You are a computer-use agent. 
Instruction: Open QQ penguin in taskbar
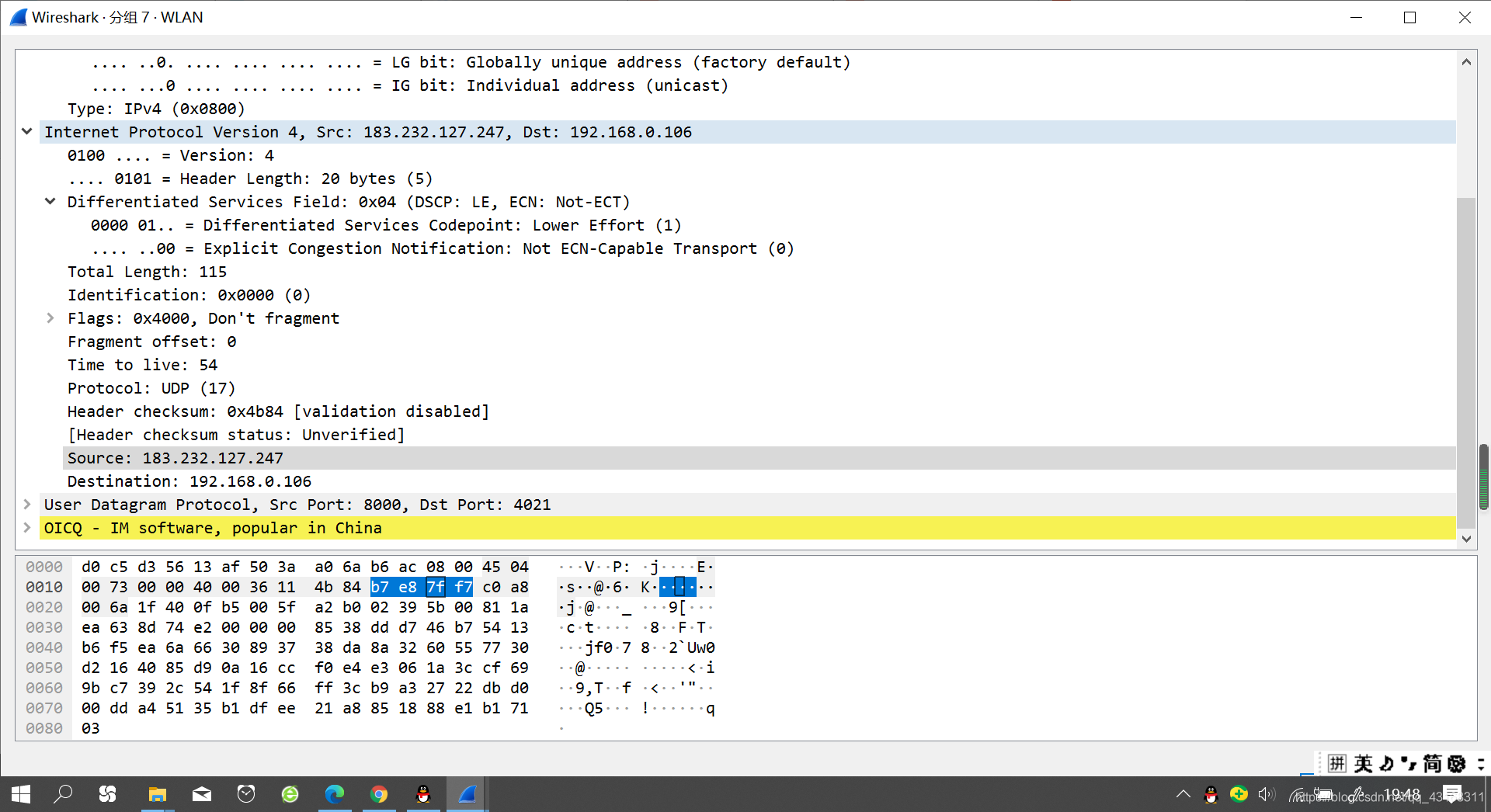pyautogui.click(x=423, y=793)
